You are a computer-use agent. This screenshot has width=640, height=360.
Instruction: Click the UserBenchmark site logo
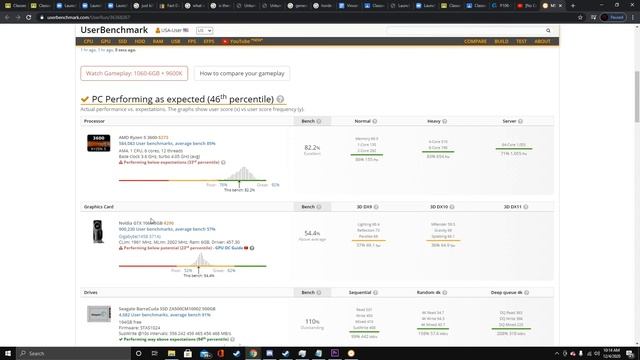coord(114,30)
